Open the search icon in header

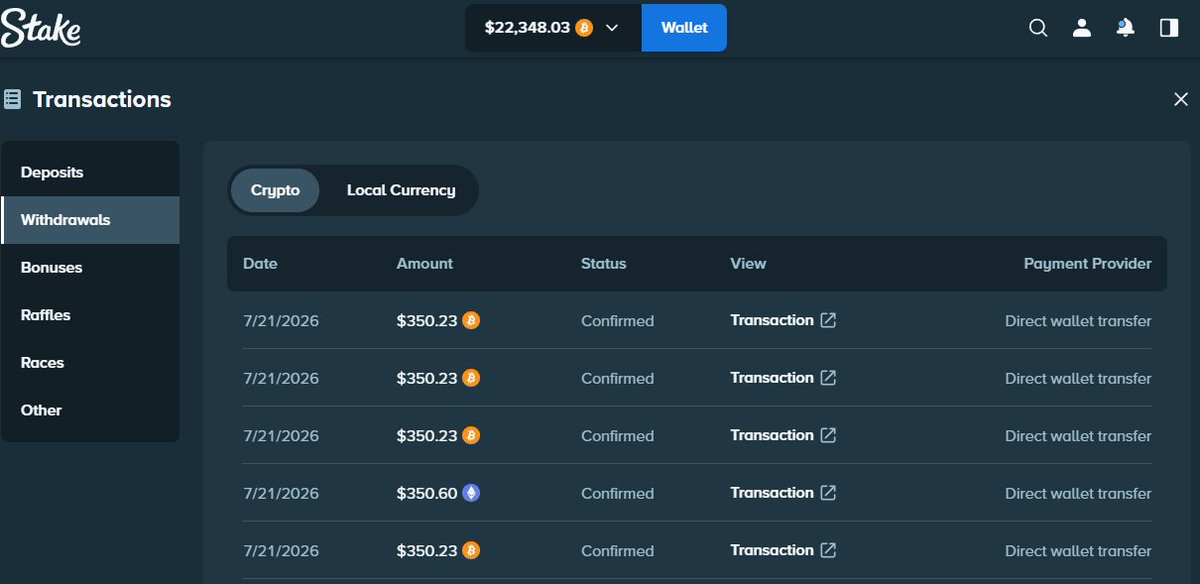1038,28
